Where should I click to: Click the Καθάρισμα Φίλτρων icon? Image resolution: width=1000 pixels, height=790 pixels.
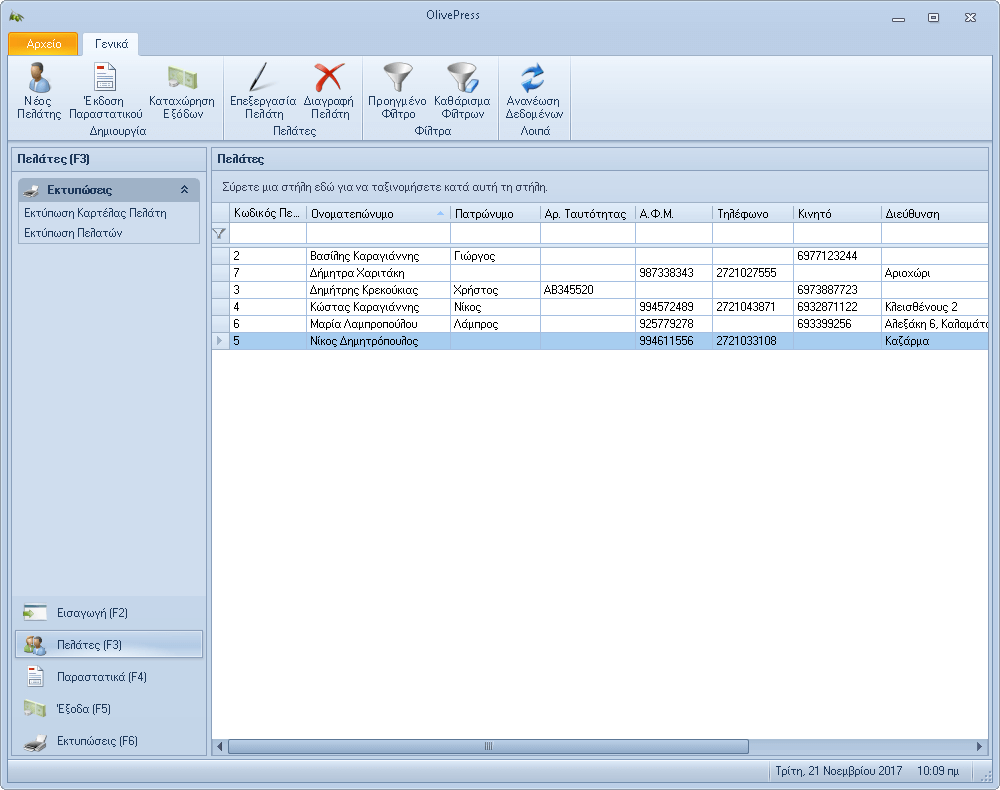(x=462, y=78)
